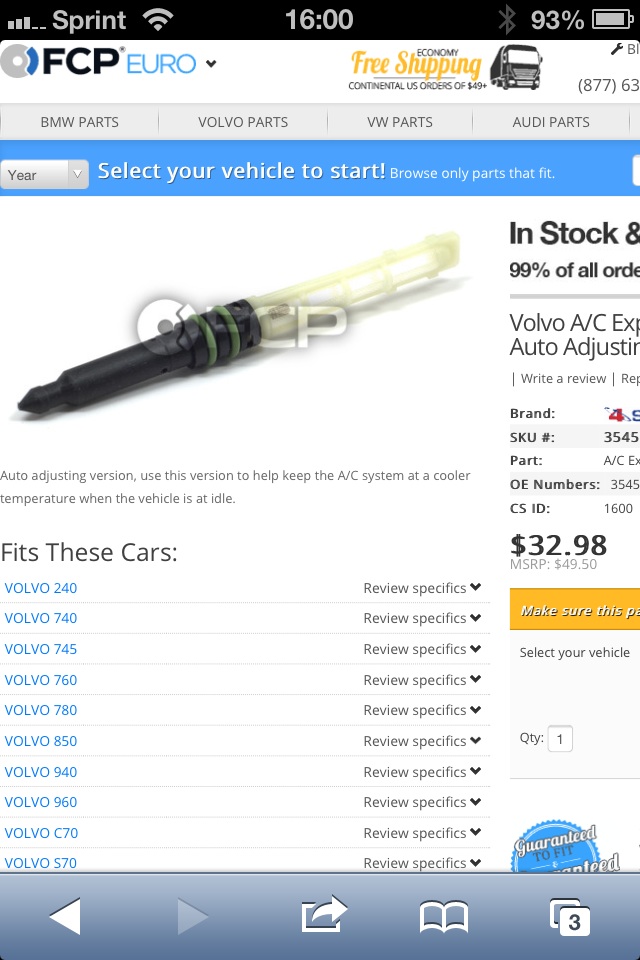Open Bookmarks from the bottom toolbar

click(x=444, y=914)
